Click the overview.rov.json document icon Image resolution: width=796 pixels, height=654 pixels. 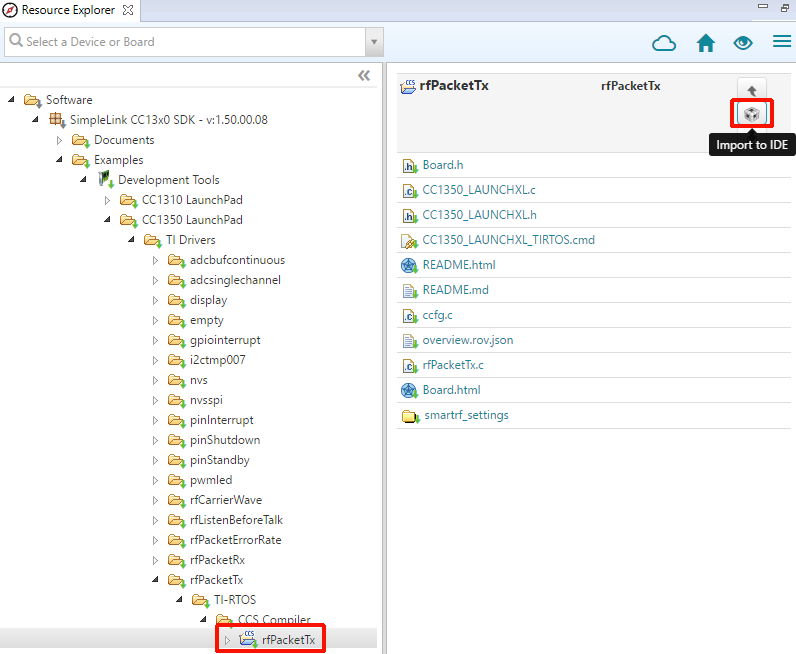click(409, 341)
